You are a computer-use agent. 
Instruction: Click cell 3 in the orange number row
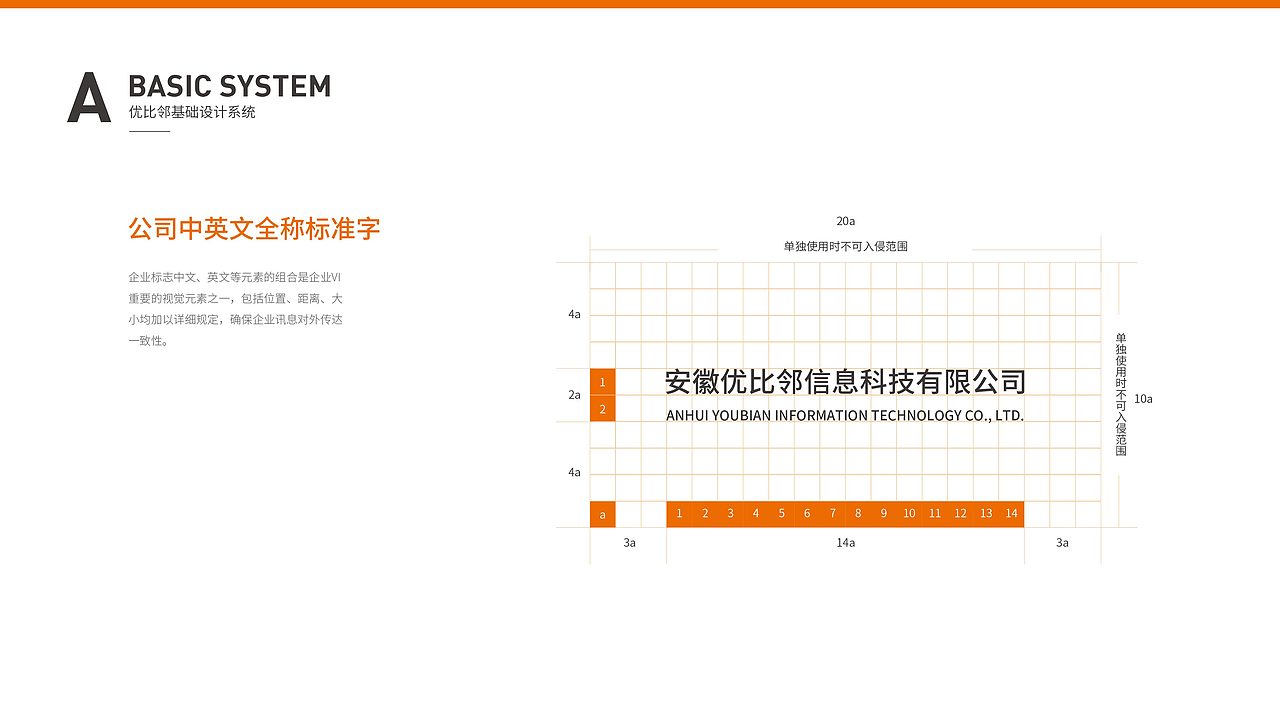tap(730, 514)
